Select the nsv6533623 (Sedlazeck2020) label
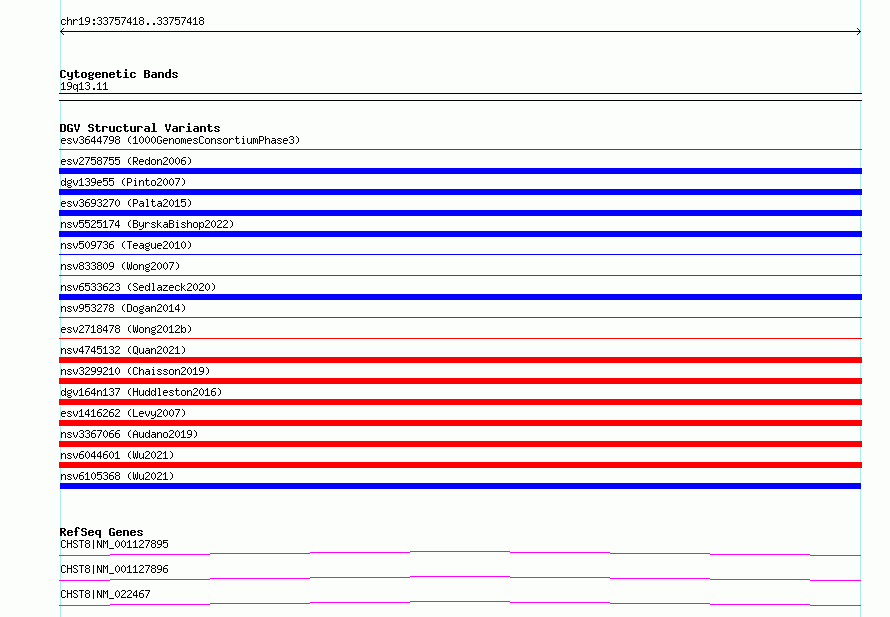 [x=138, y=287]
